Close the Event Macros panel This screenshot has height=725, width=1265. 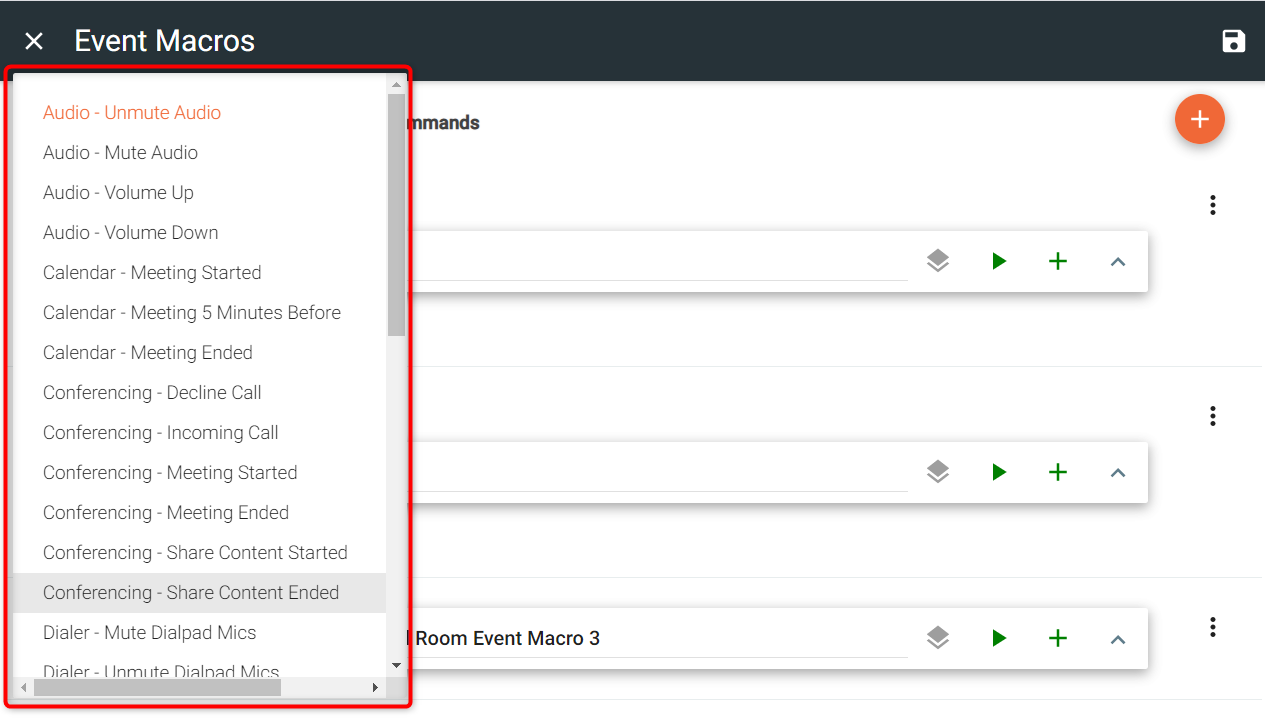pyautogui.click(x=34, y=41)
